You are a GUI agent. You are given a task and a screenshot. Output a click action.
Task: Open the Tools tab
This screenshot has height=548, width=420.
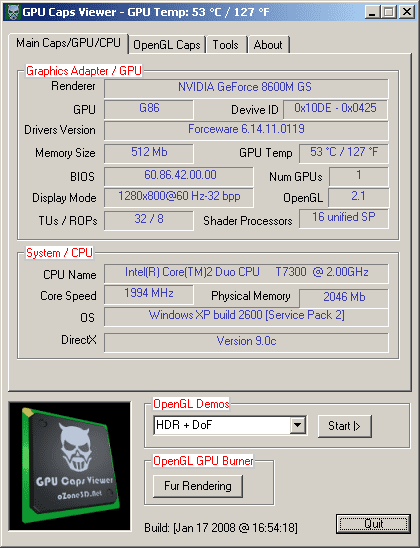click(226, 45)
